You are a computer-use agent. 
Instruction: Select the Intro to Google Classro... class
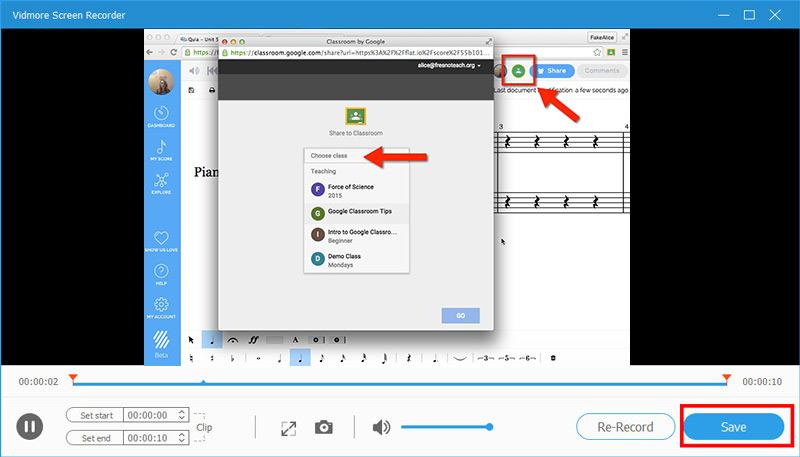pyautogui.click(x=356, y=235)
